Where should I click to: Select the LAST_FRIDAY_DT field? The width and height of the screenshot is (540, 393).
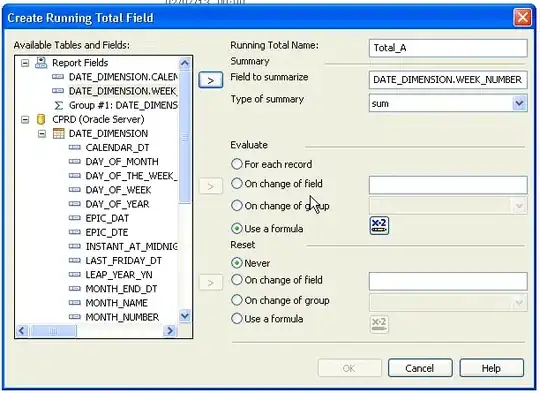pos(123,260)
